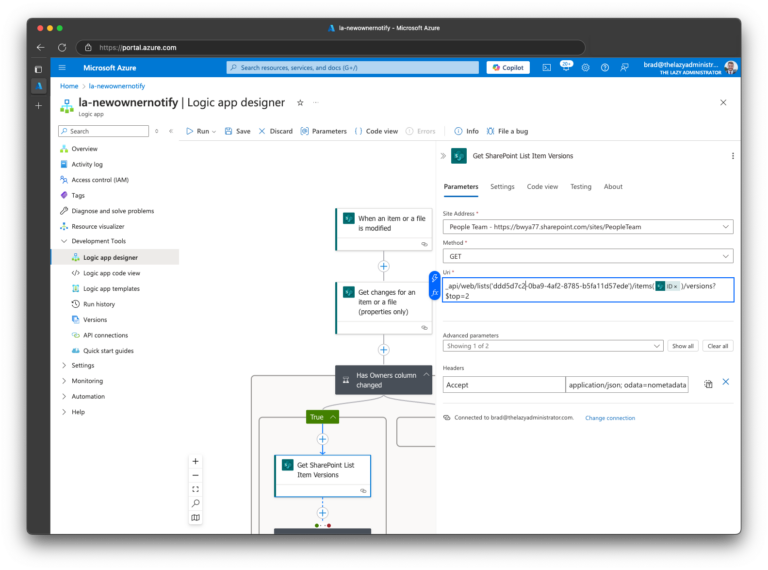
Task: Open the Run button dropdown arrow
Action: (x=214, y=132)
